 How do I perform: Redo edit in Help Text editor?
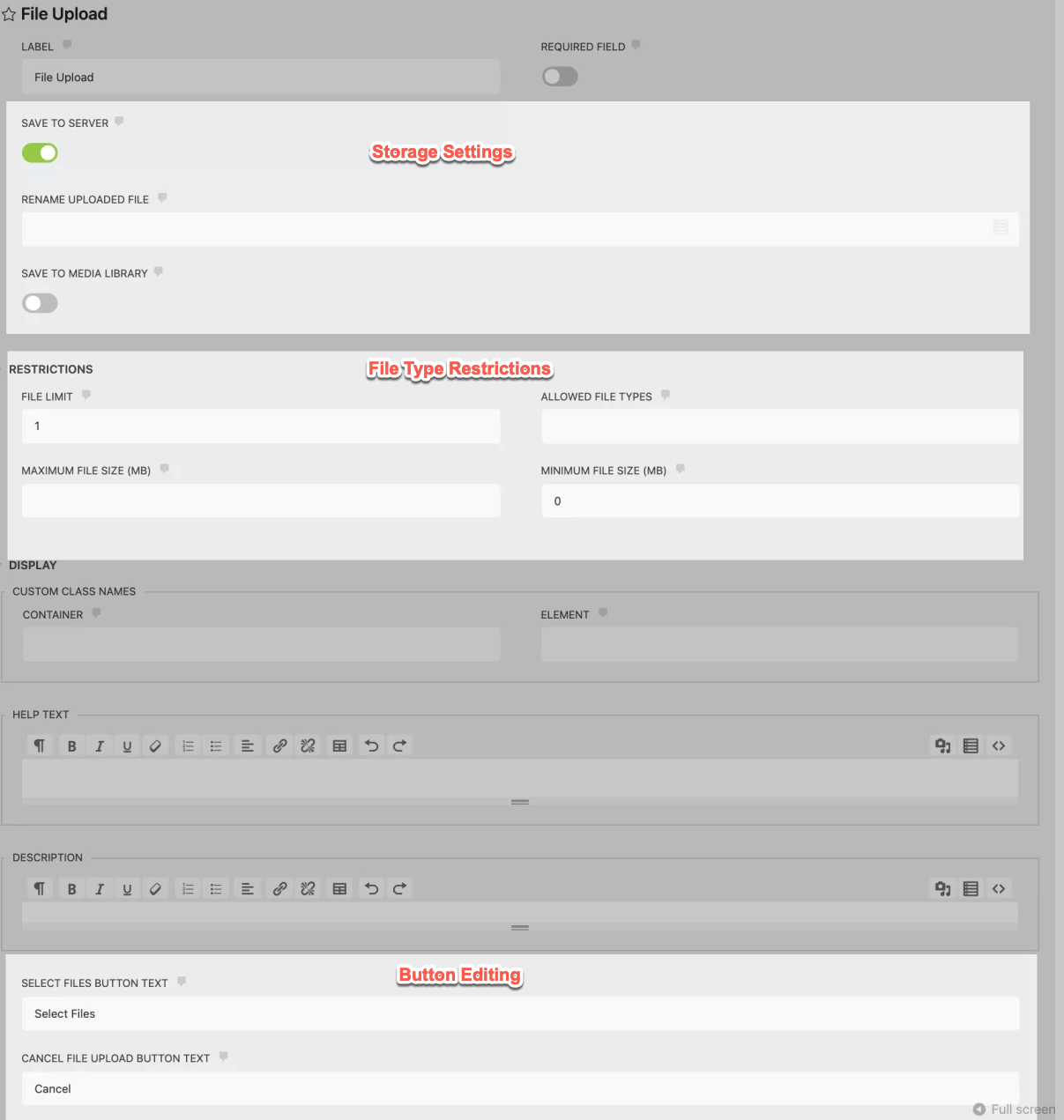399,746
